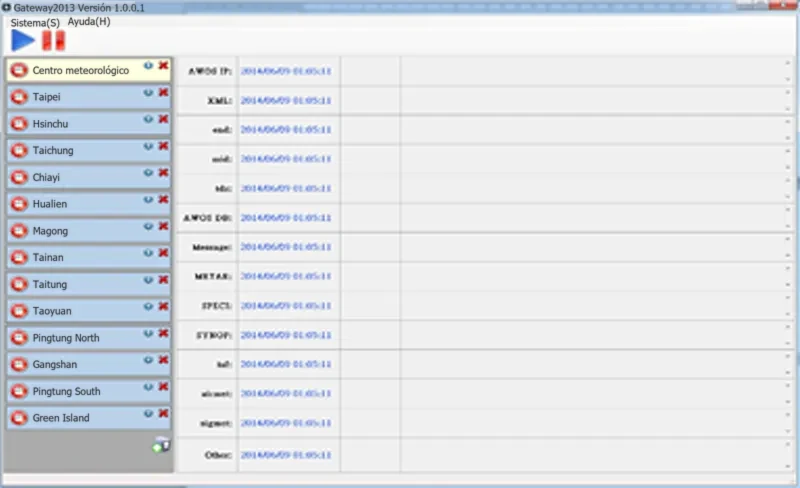The height and width of the screenshot is (488, 800).
Task: Click the timestamp in the Other row
Action: pos(286,454)
